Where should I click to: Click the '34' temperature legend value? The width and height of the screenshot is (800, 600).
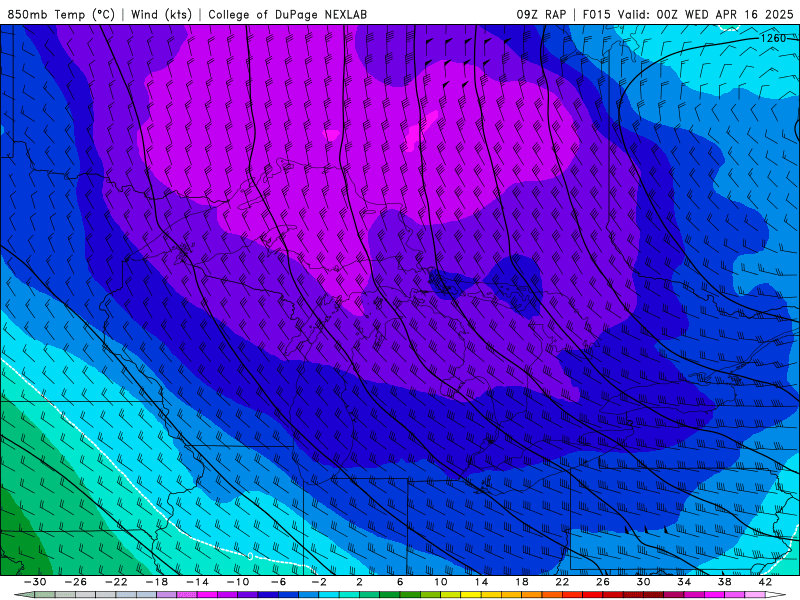(684, 582)
